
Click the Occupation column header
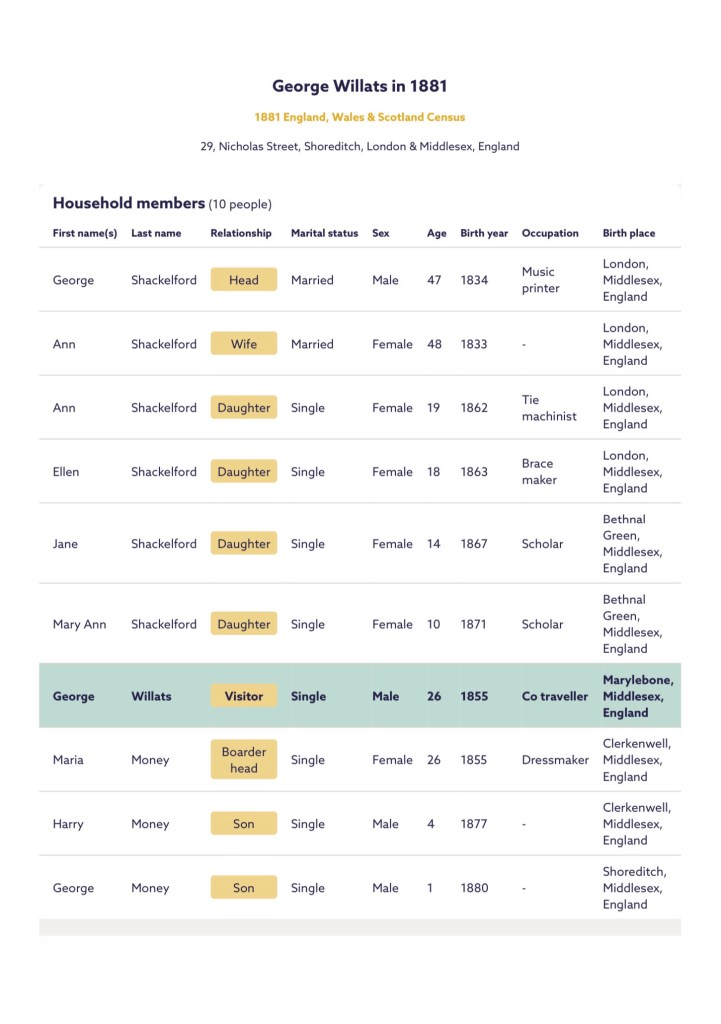[x=550, y=233]
